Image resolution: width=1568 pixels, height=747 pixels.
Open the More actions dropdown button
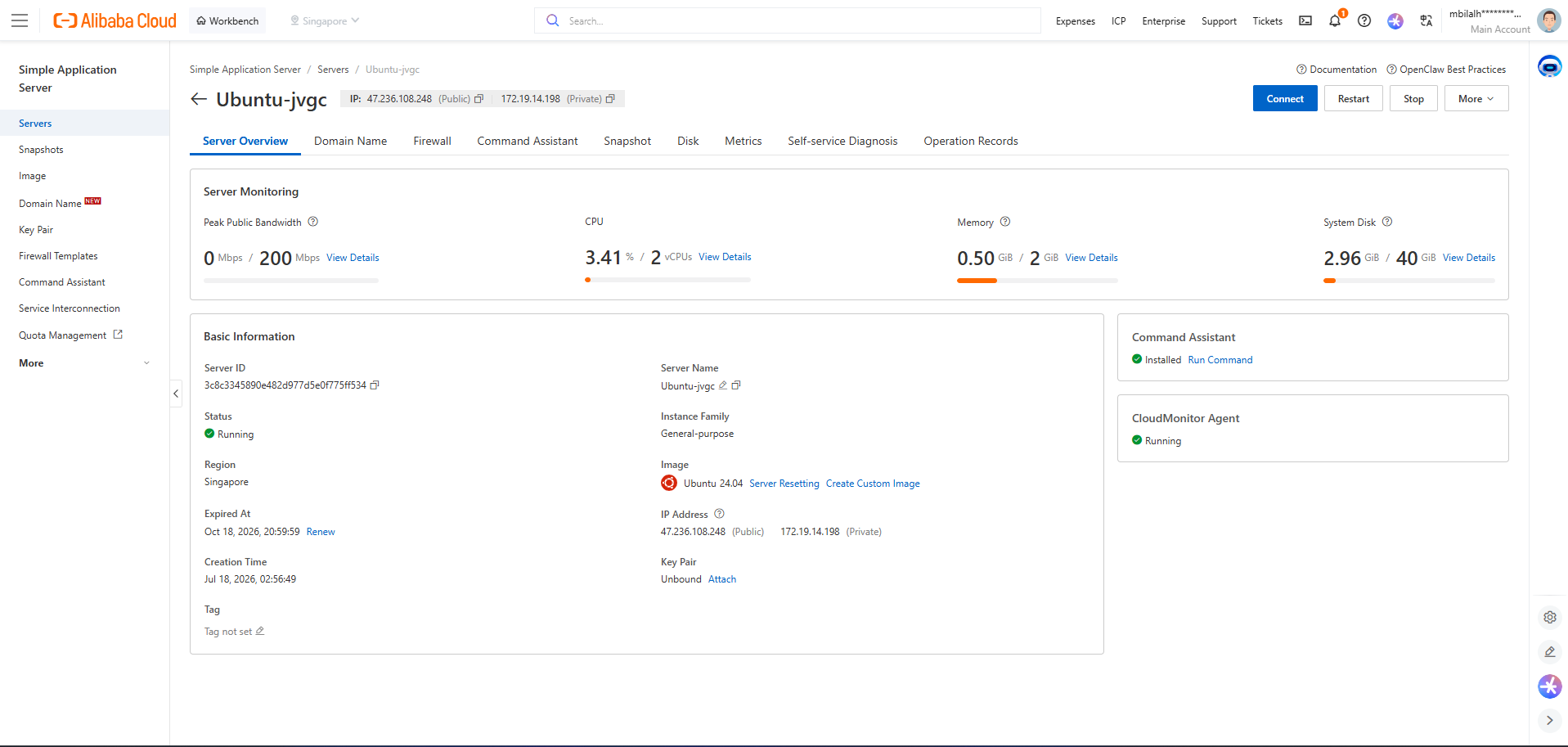click(1476, 99)
